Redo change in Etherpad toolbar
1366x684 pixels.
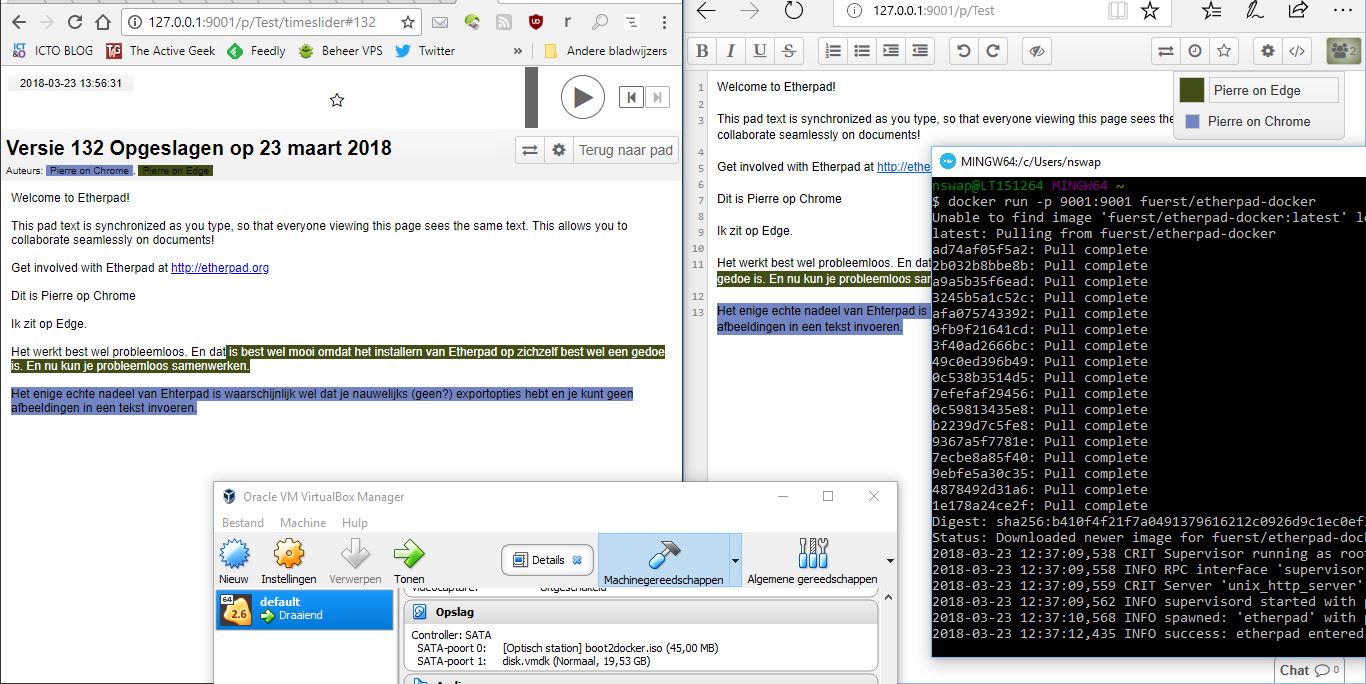(992, 51)
